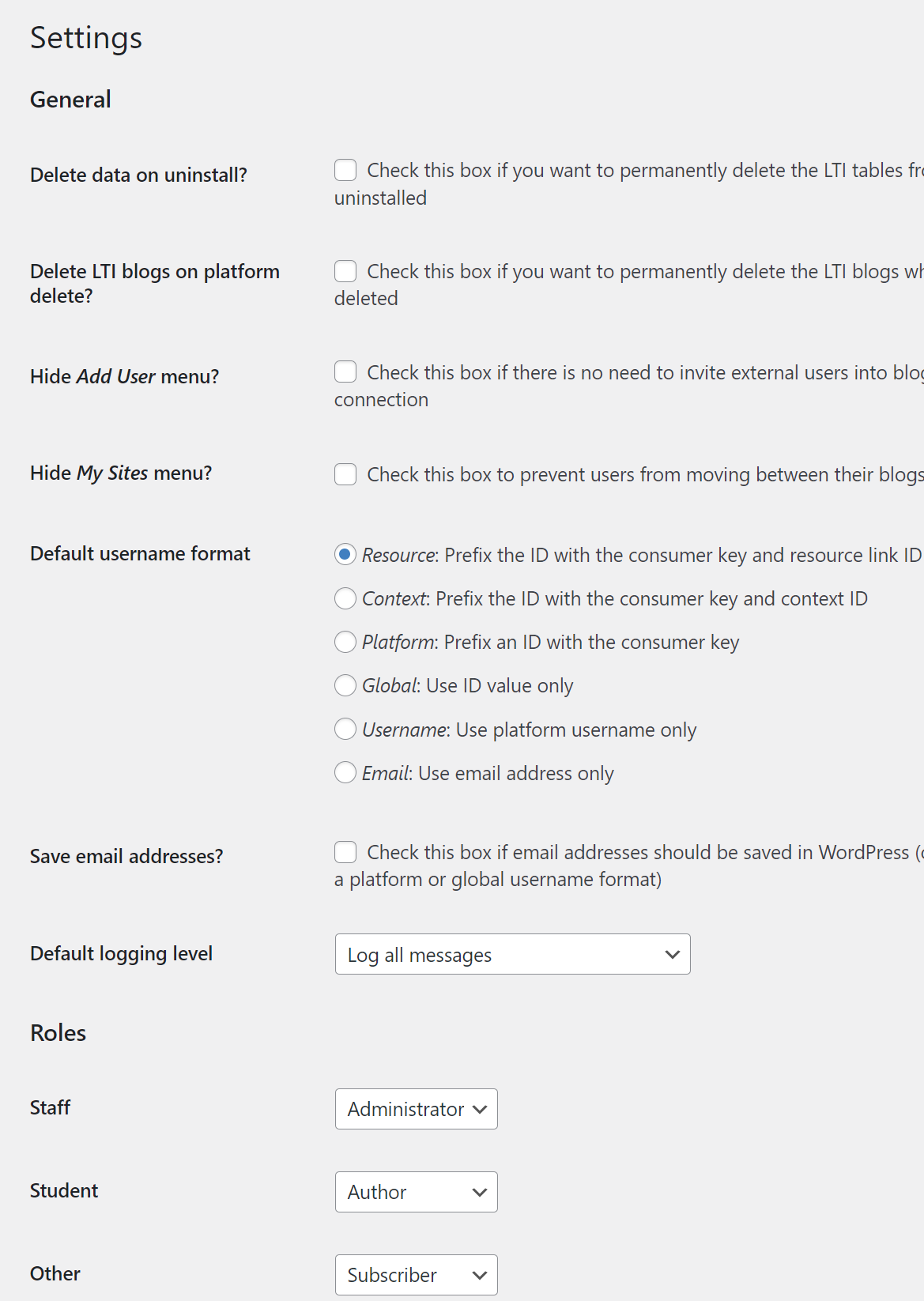Image resolution: width=924 pixels, height=1301 pixels.
Task: Open the Other role dropdown showing Subscriber
Action: click(x=416, y=1274)
